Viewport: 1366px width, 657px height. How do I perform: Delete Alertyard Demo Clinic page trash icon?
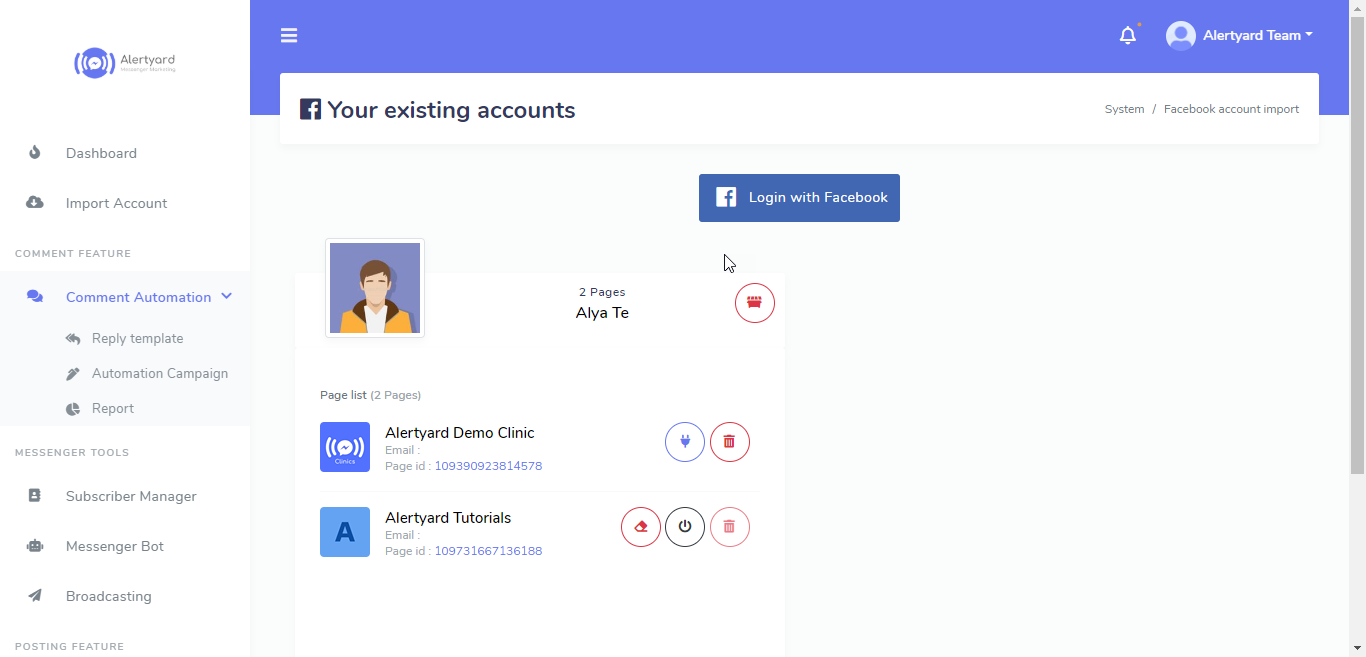[730, 441]
